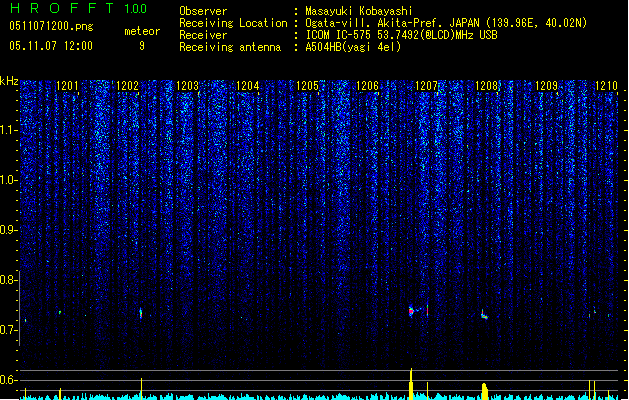Screen dimensions: 629x400
Task: Click the 1205 time marker
Action: (307, 86)
